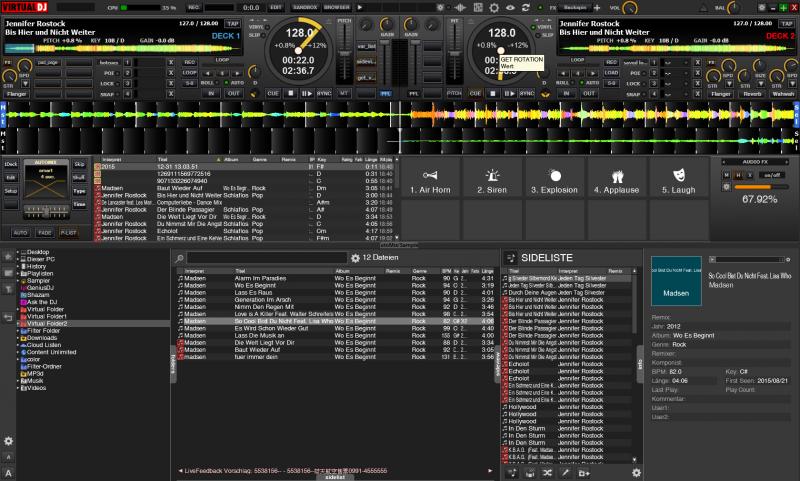Toggle SLIP mode on Deck 2
Image resolution: width=800 pixels, height=481 pixels.
[x=545, y=35]
